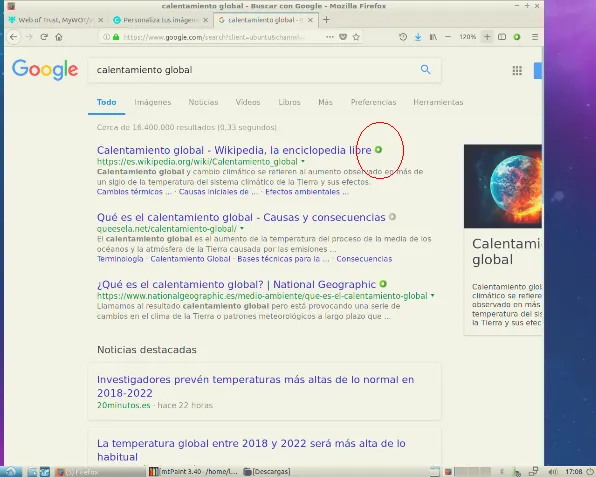Switch to Noticias results
Image resolution: width=596 pixels, height=477 pixels.
[x=203, y=102]
